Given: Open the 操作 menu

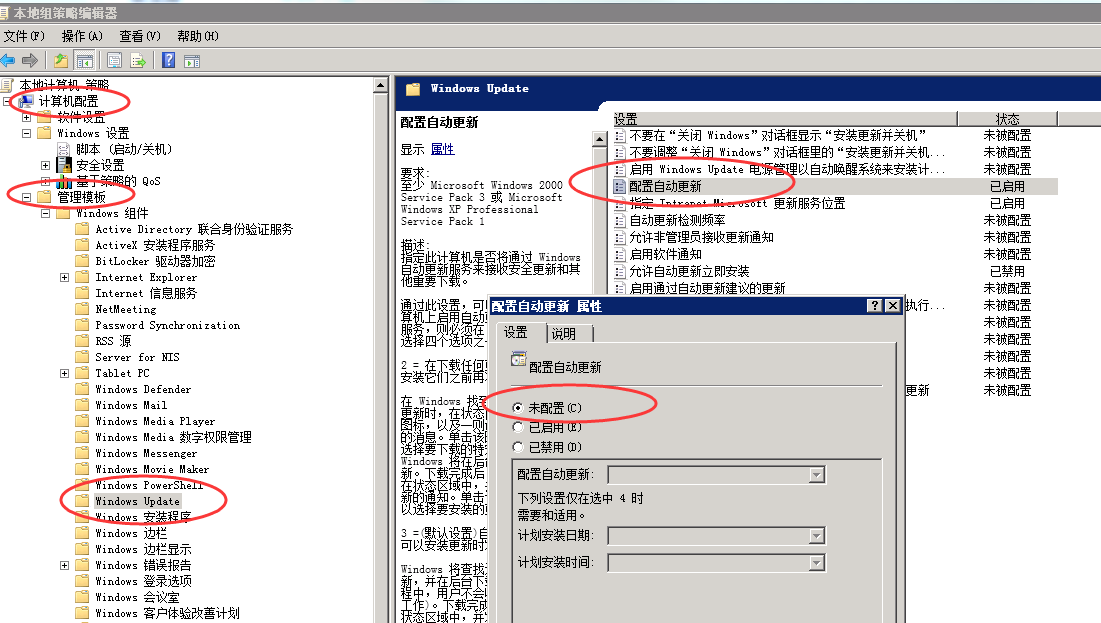Looking at the screenshot, I should [82, 36].
